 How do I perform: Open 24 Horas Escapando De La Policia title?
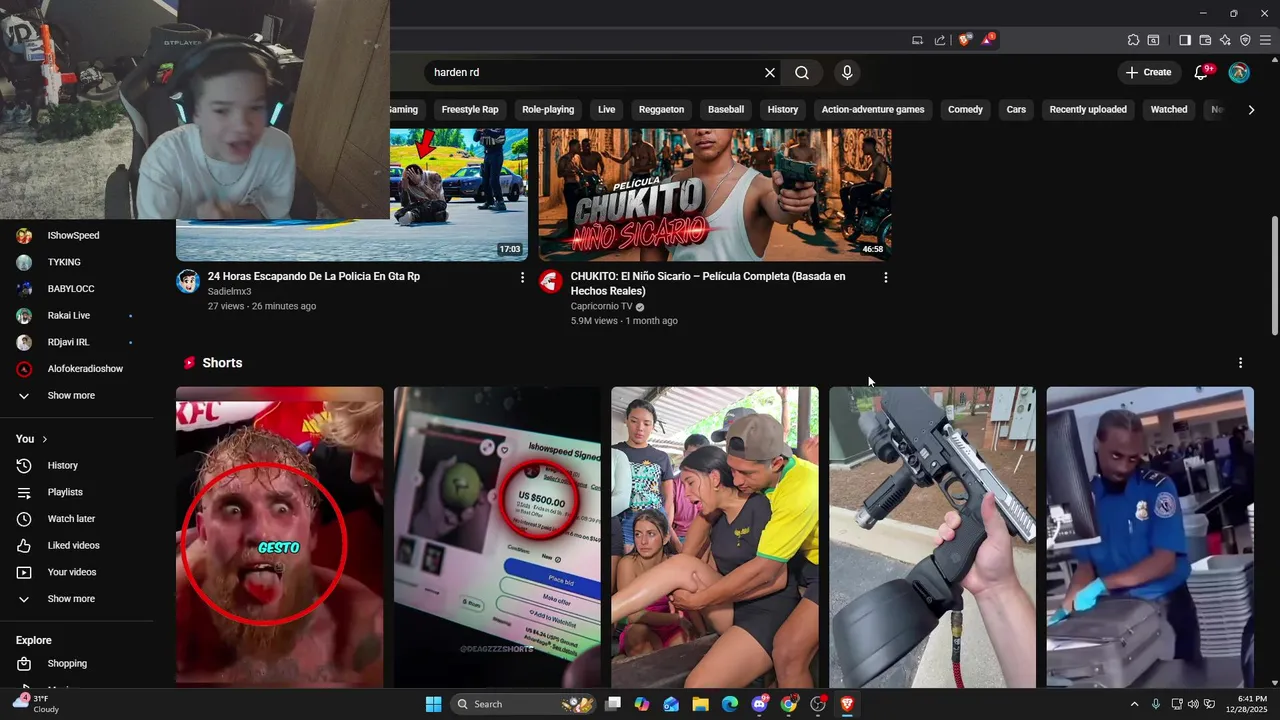pos(314,276)
